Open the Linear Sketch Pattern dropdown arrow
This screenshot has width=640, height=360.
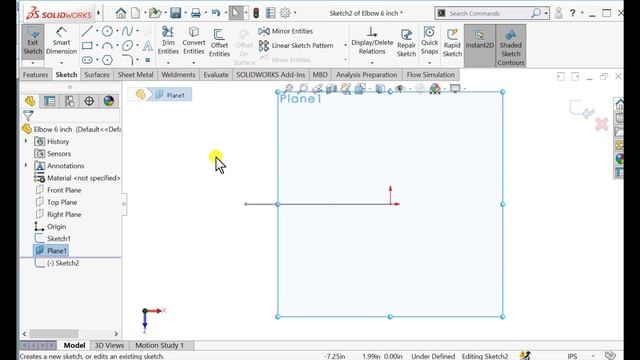pyautogui.click(x=345, y=45)
